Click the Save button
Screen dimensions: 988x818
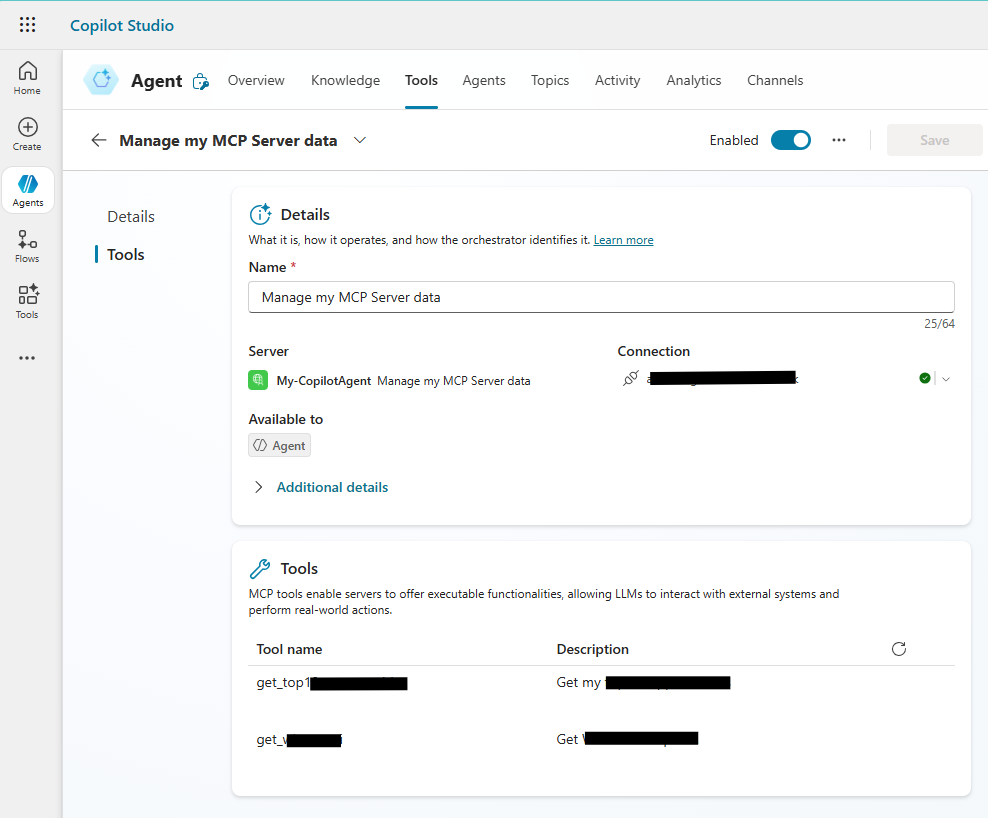(x=934, y=140)
